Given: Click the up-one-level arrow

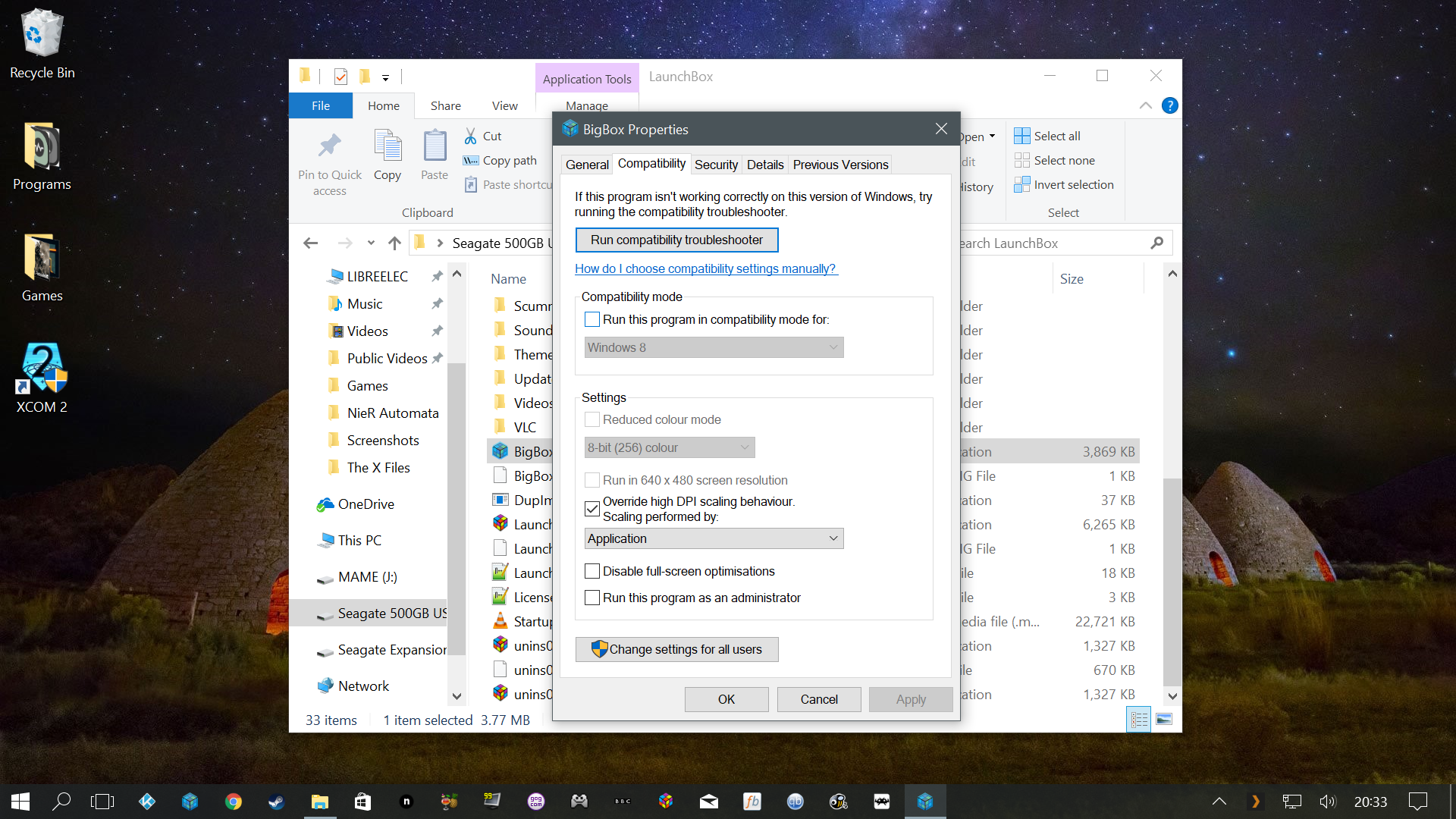Looking at the screenshot, I should [x=394, y=243].
